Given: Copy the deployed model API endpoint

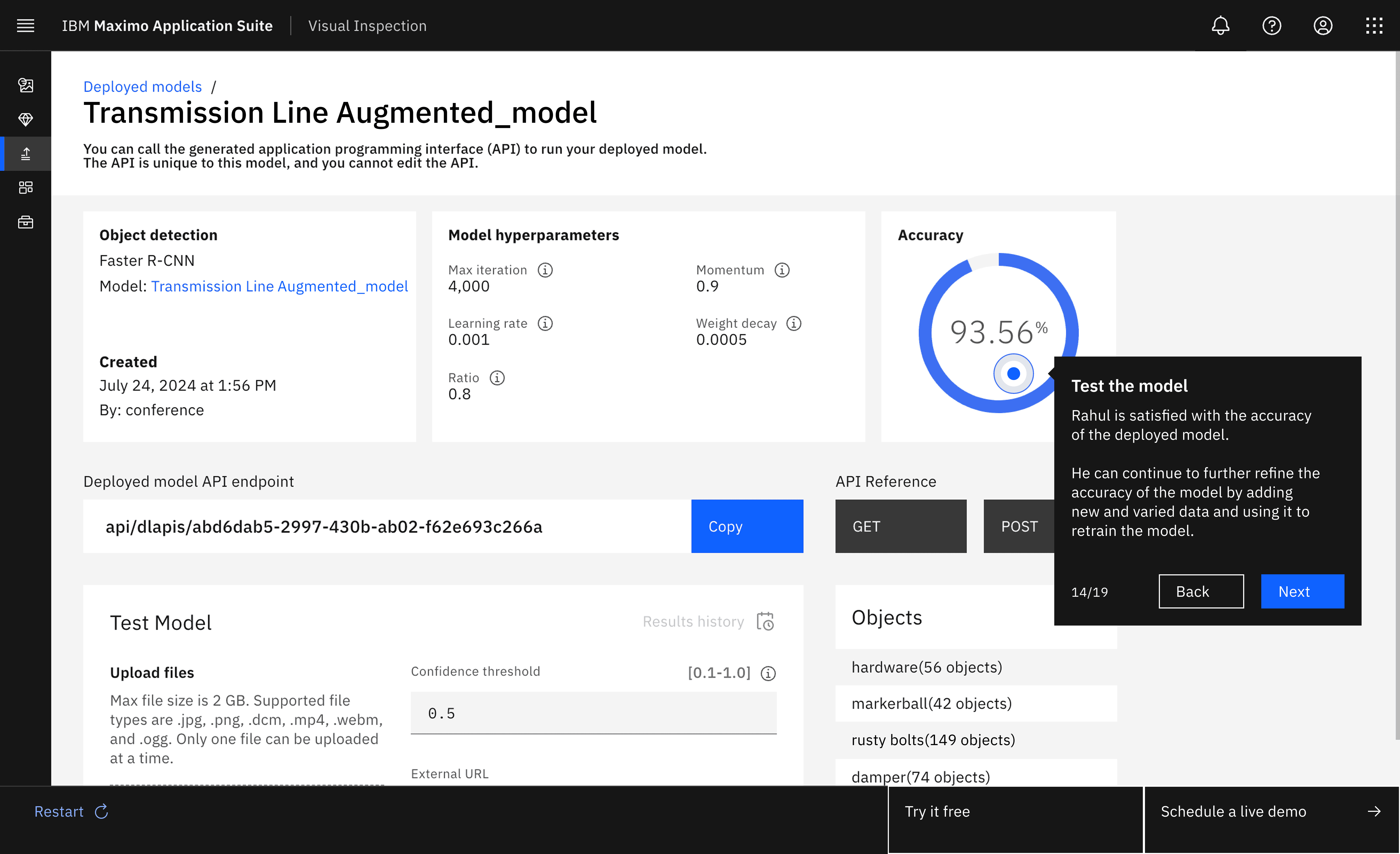Looking at the screenshot, I should [x=747, y=526].
